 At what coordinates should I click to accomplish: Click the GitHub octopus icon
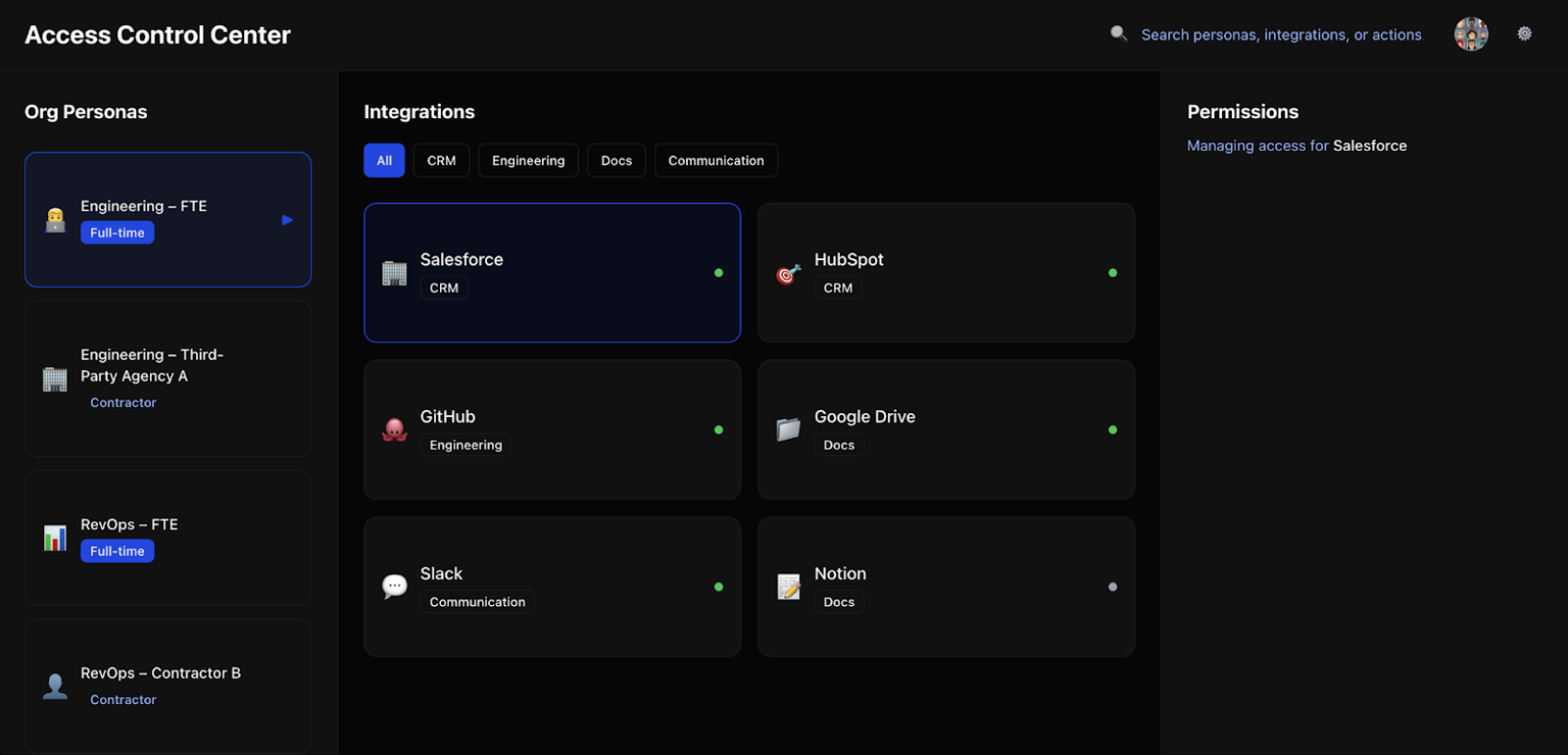[395, 430]
